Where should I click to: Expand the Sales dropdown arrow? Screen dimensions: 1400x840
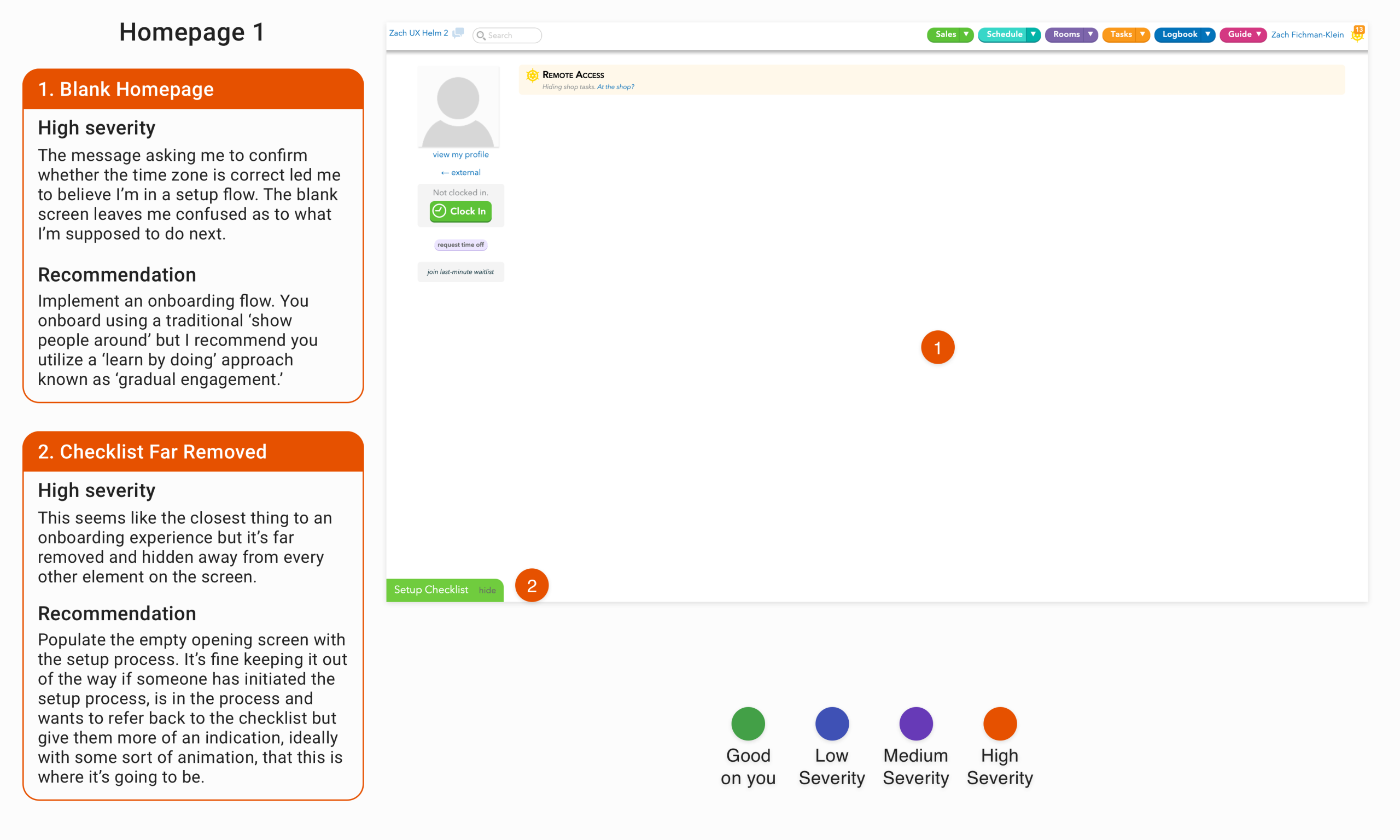tap(966, 34)
